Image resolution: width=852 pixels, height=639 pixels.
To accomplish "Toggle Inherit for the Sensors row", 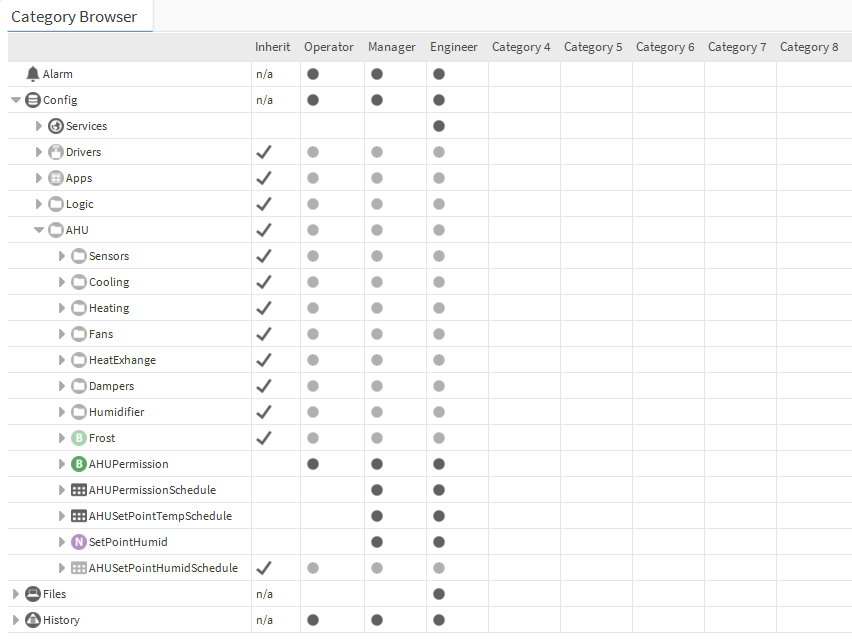I will point(263,255).
